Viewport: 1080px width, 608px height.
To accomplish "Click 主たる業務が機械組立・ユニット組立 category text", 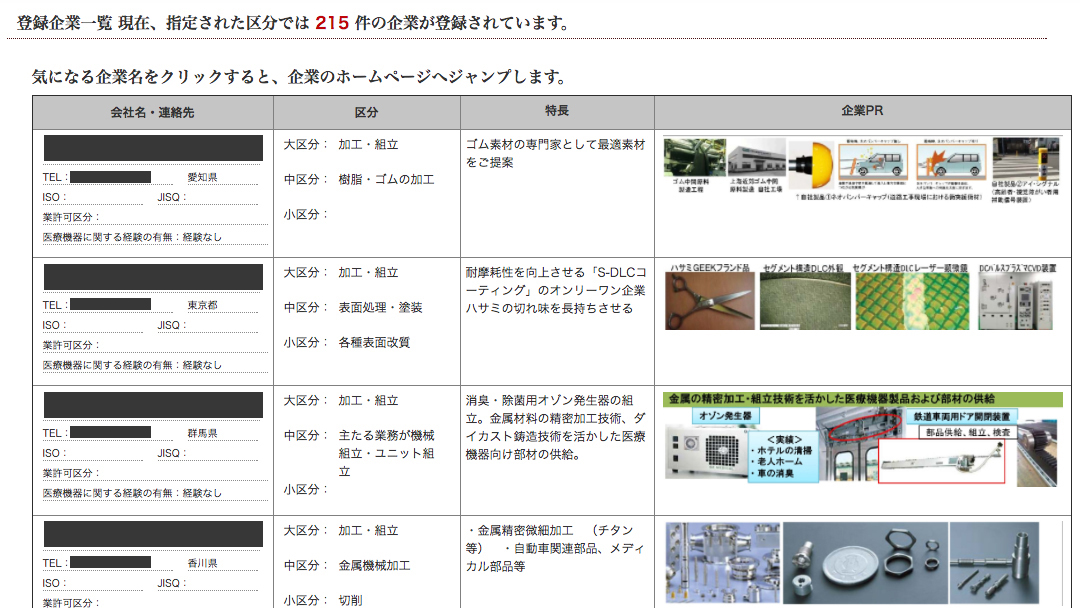I will point(386,453).
